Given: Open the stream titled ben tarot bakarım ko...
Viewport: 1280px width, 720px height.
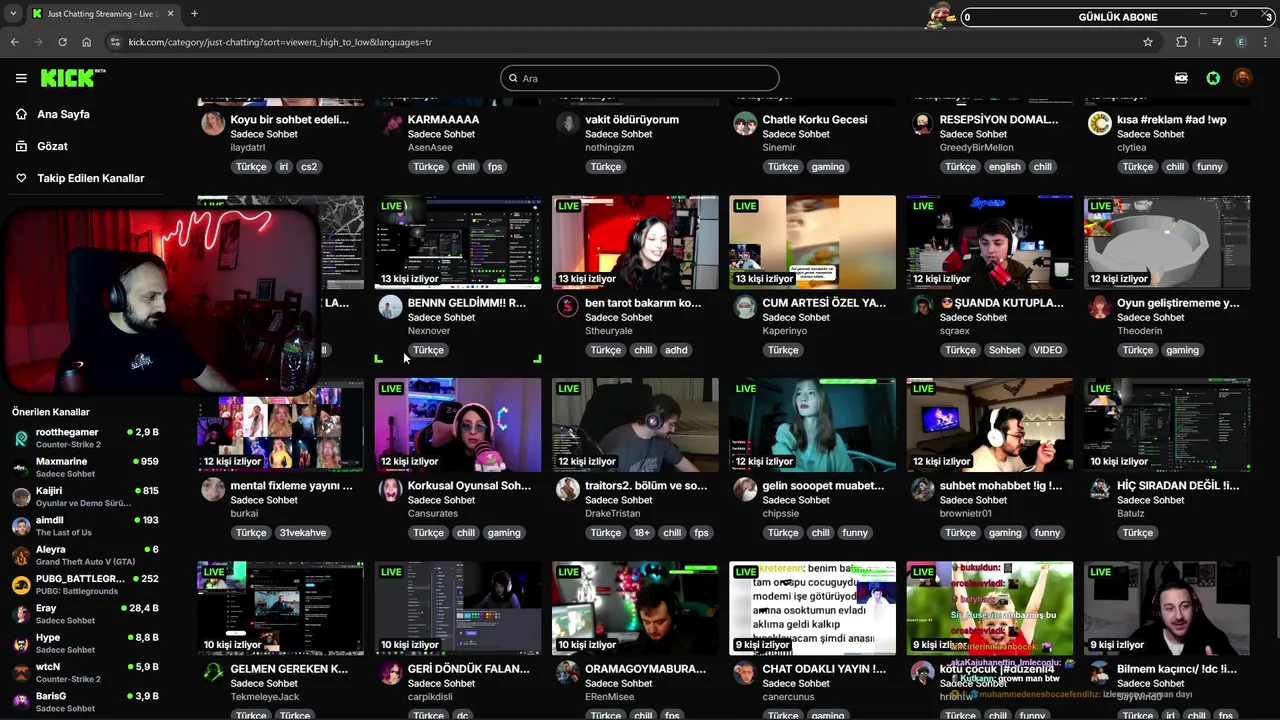Looking at the screenshot, I should click(x=643, y=303).
